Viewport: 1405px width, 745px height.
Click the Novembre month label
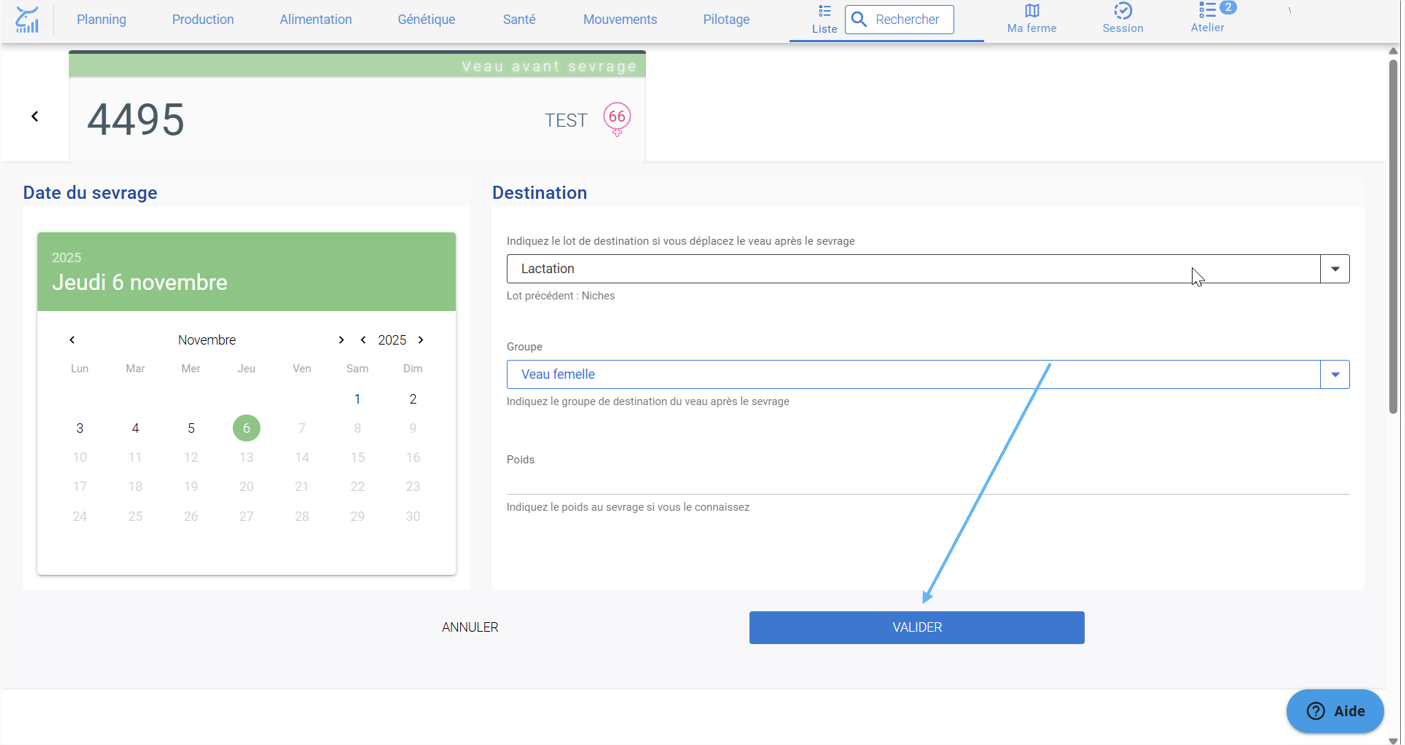[207, 340]
